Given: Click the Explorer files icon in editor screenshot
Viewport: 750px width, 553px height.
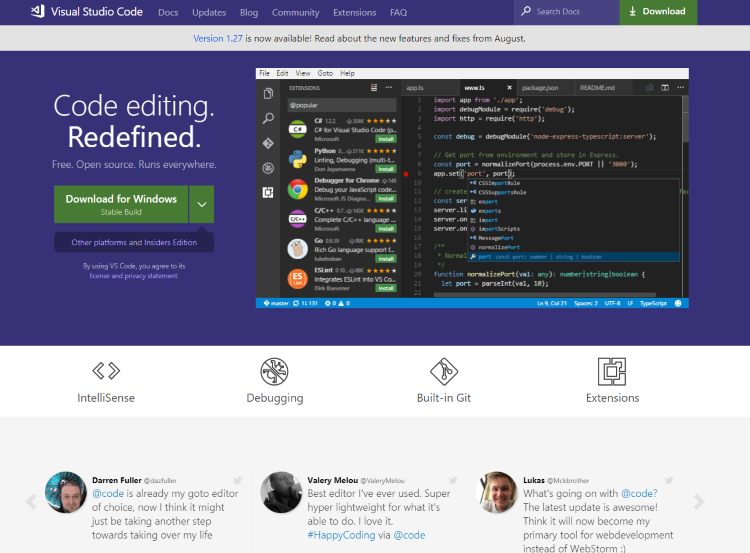Looking at the screenshot, I should pos(268,93).
